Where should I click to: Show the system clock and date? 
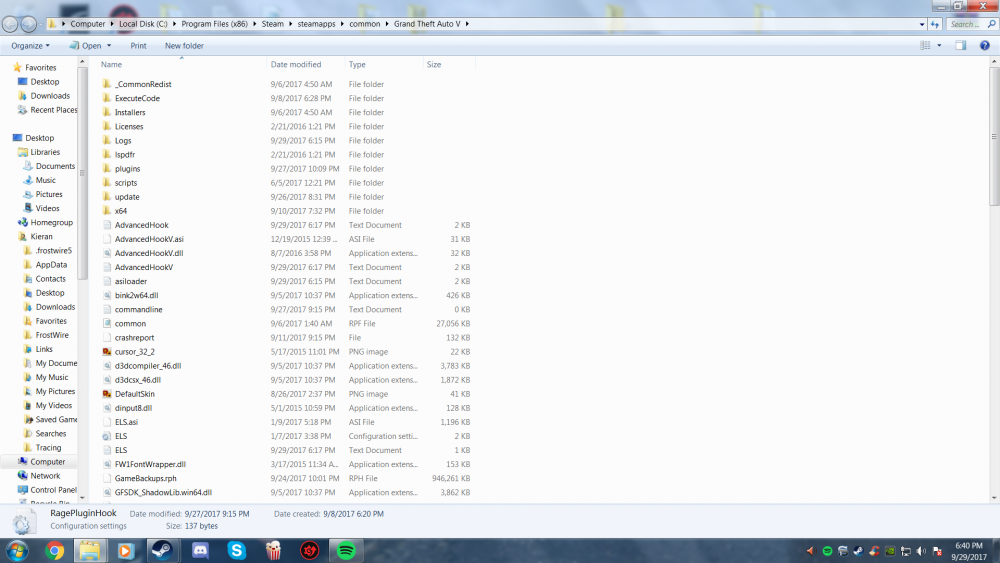coord(969,551)
